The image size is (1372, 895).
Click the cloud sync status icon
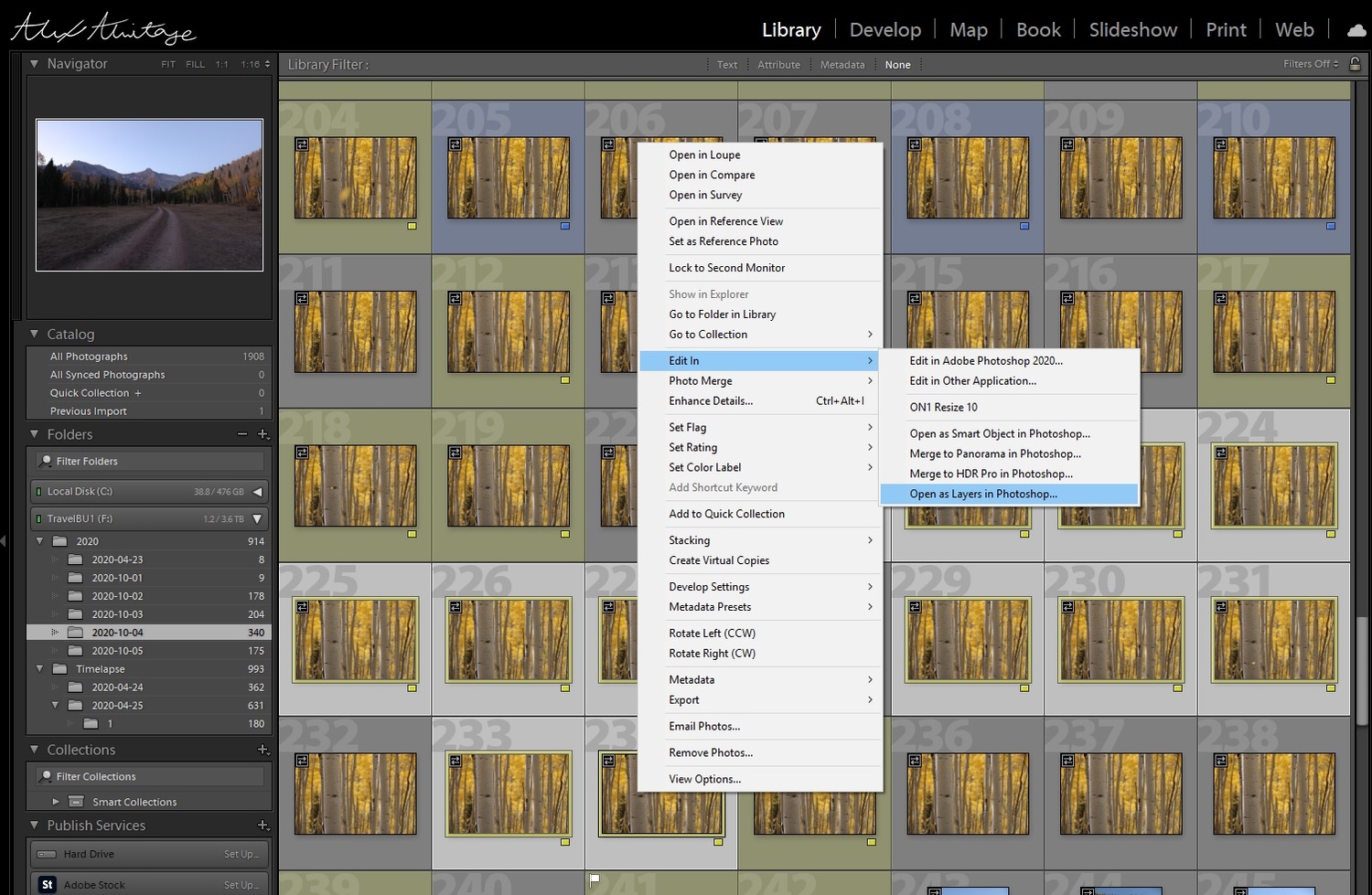coord(1356,30)
